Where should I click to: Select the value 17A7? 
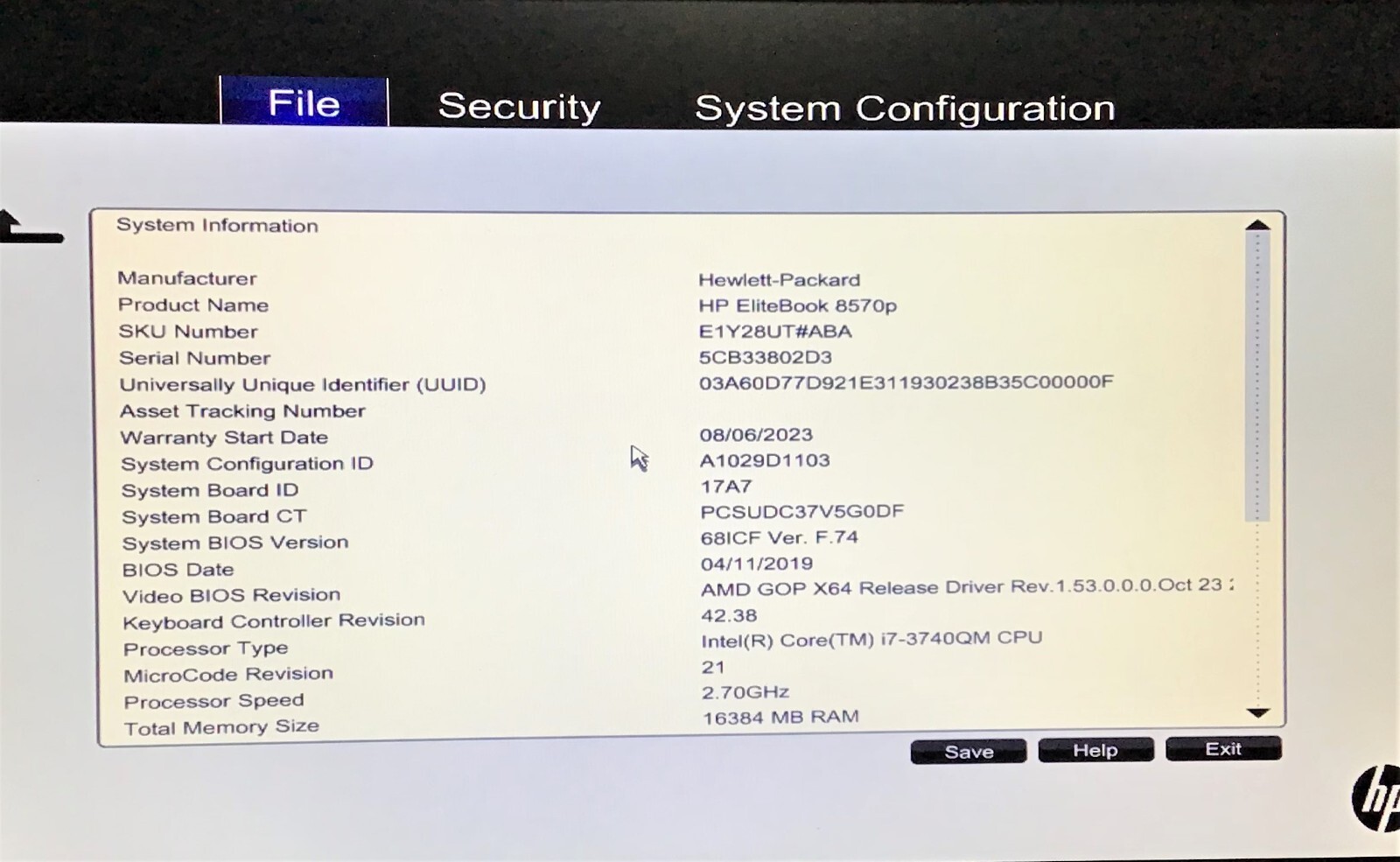click(726, 487)
